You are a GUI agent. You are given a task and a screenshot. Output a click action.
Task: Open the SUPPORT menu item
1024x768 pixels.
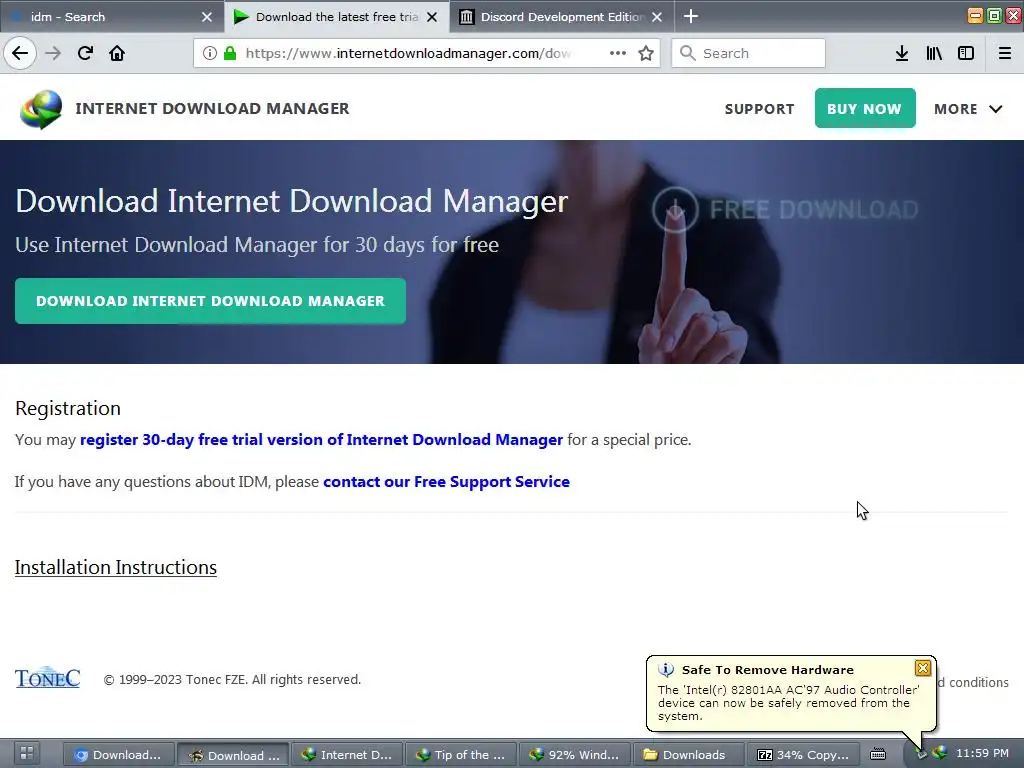point(760,109)
